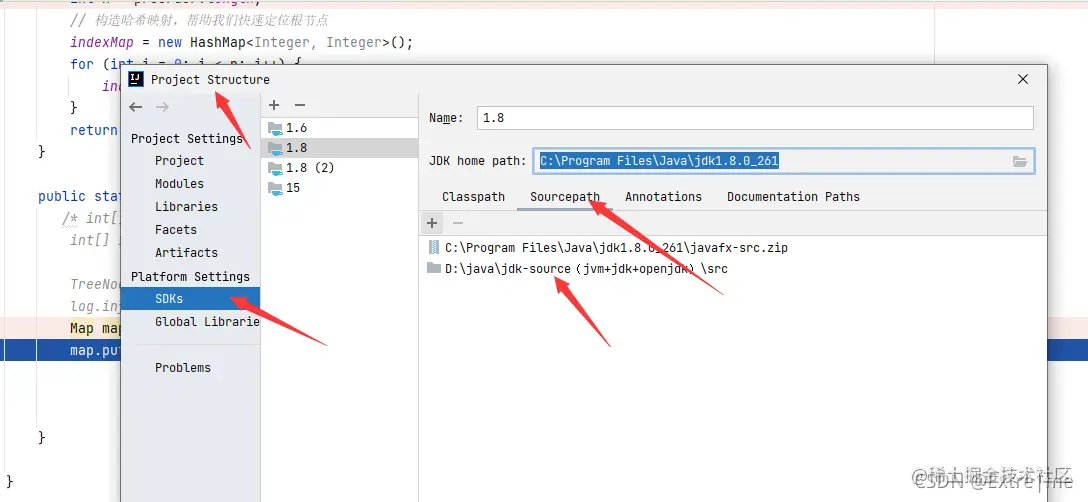Open Global Libraries settings

pyautogui.click(x=207, y=321)
